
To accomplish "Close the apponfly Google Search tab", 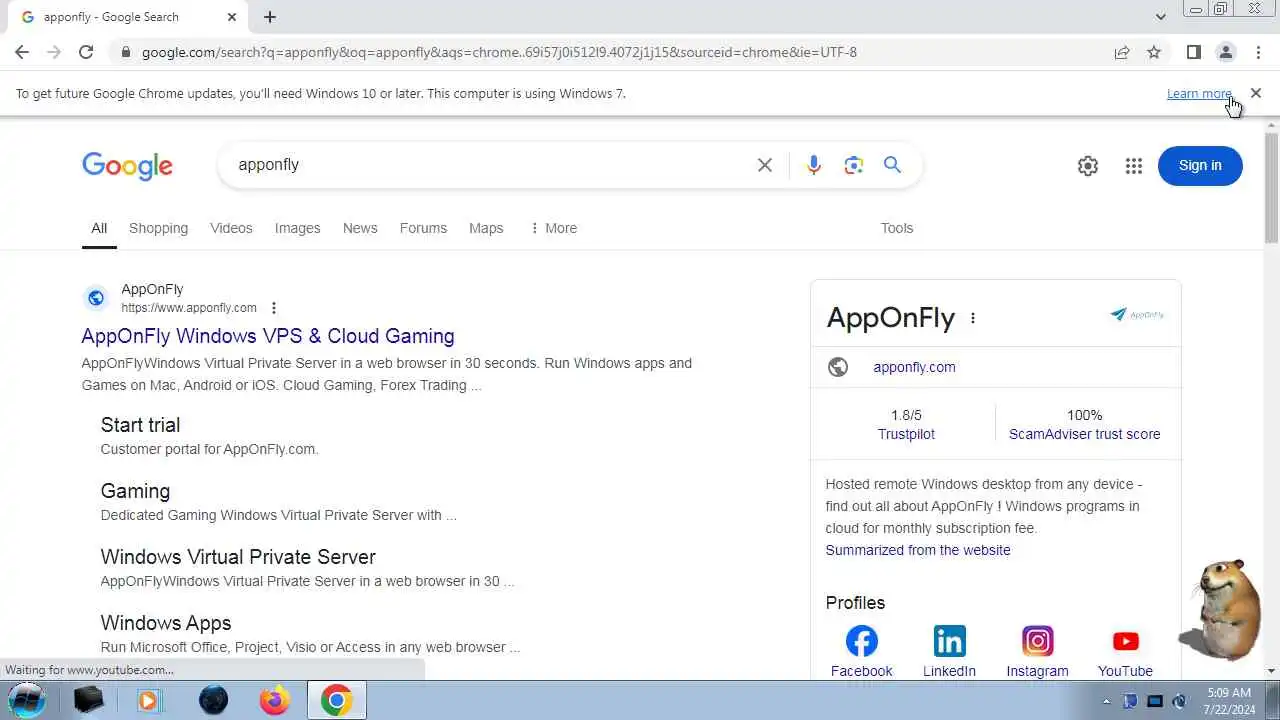I will (x=232, y=17).
